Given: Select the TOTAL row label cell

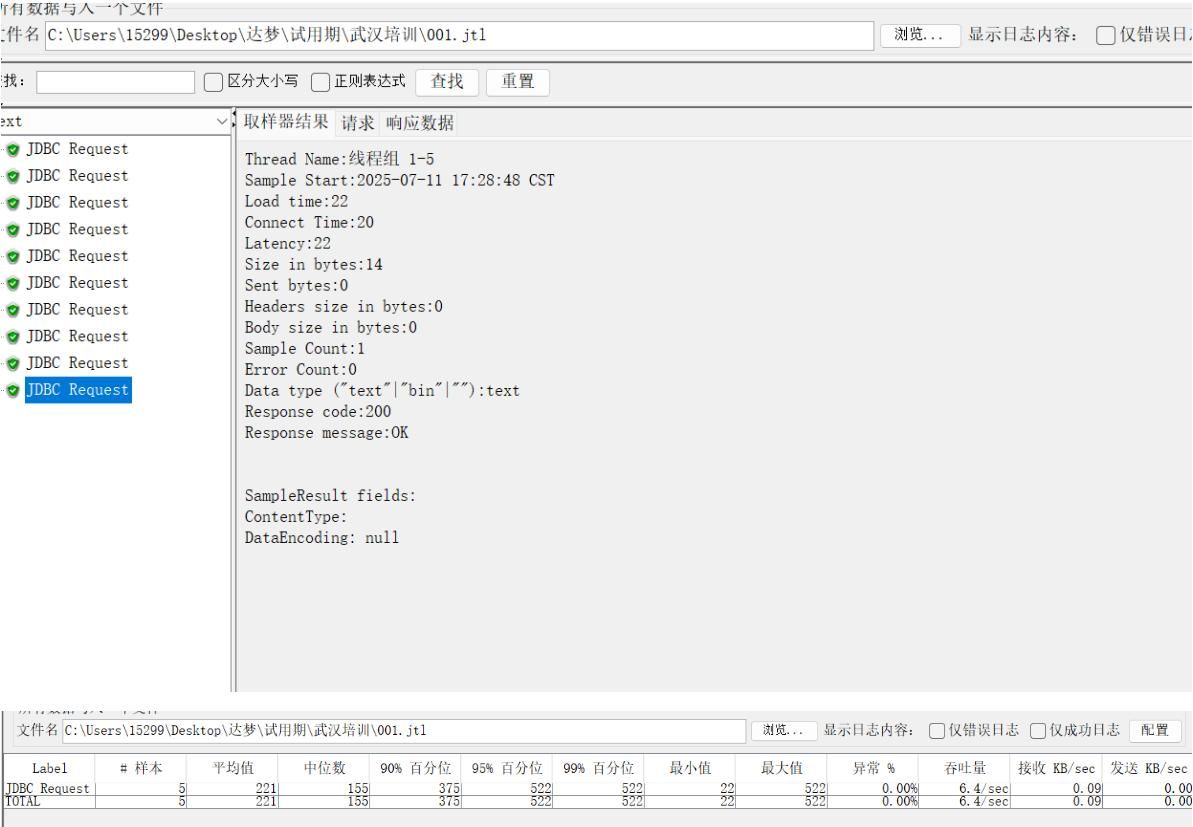Looking at the screenshot, I should 49,801.
